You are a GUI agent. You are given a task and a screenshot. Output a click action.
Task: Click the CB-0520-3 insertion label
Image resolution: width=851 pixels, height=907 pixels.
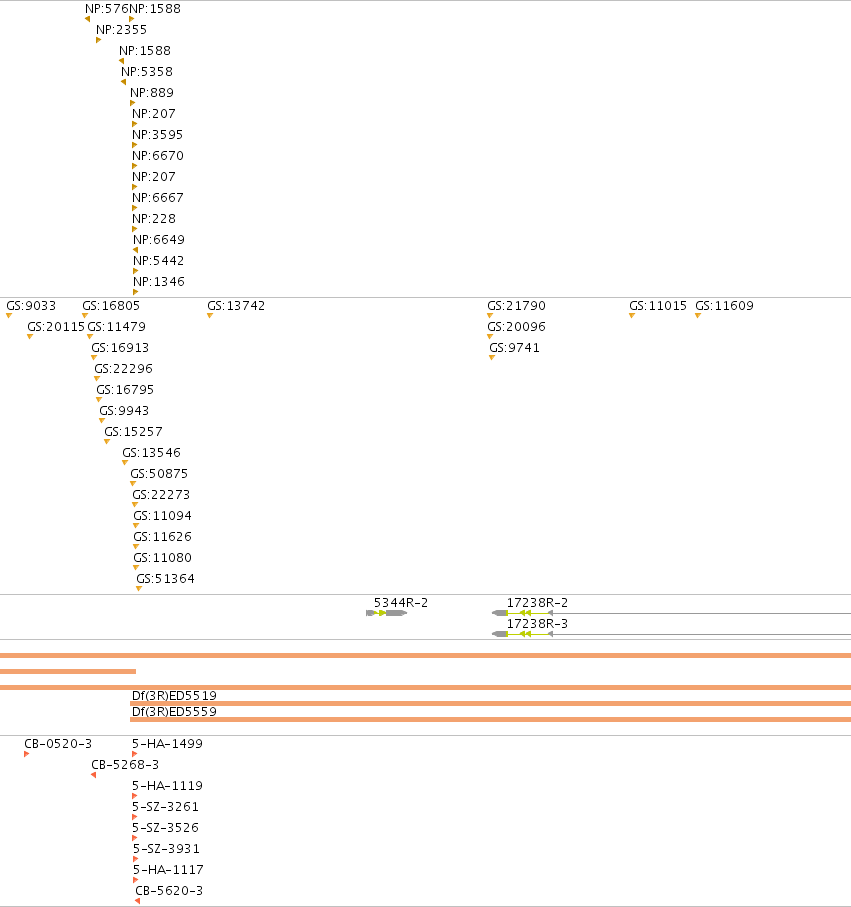click(x=58, y=744)
